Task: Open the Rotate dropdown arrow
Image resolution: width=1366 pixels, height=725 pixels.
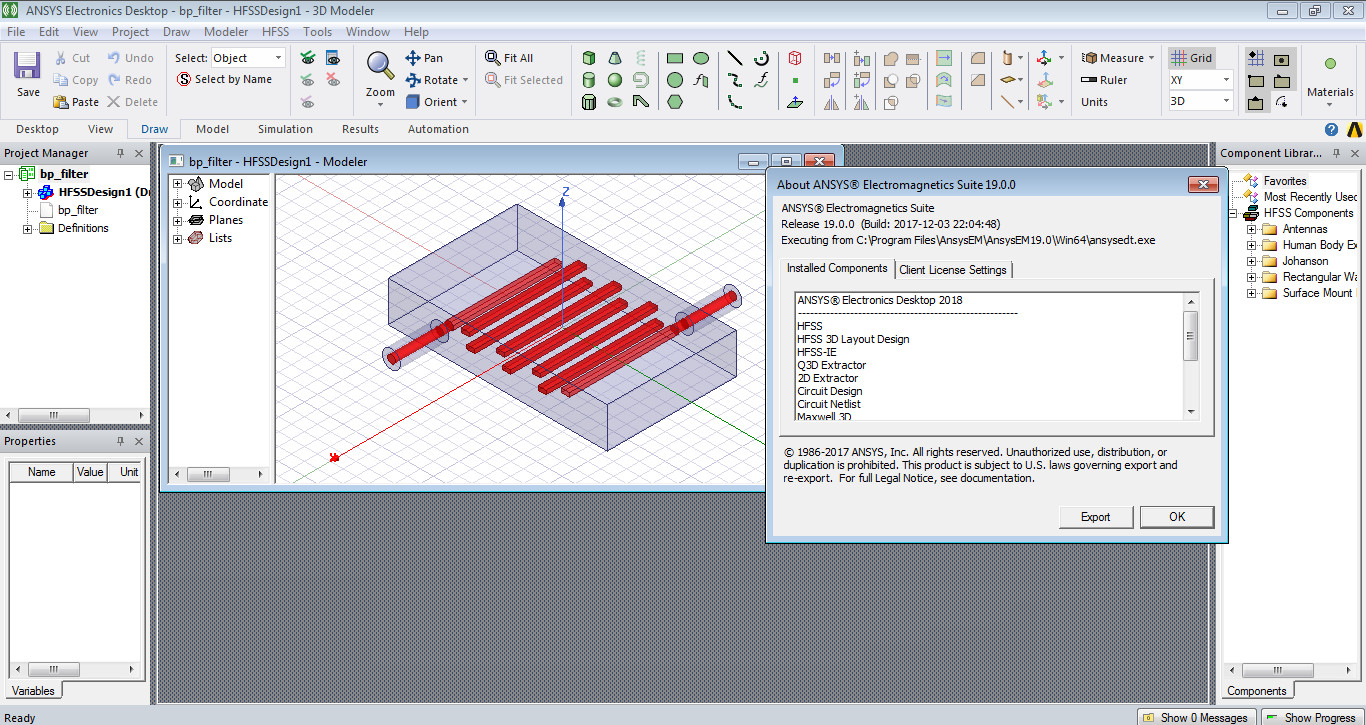Action: (x=466, y=80)
